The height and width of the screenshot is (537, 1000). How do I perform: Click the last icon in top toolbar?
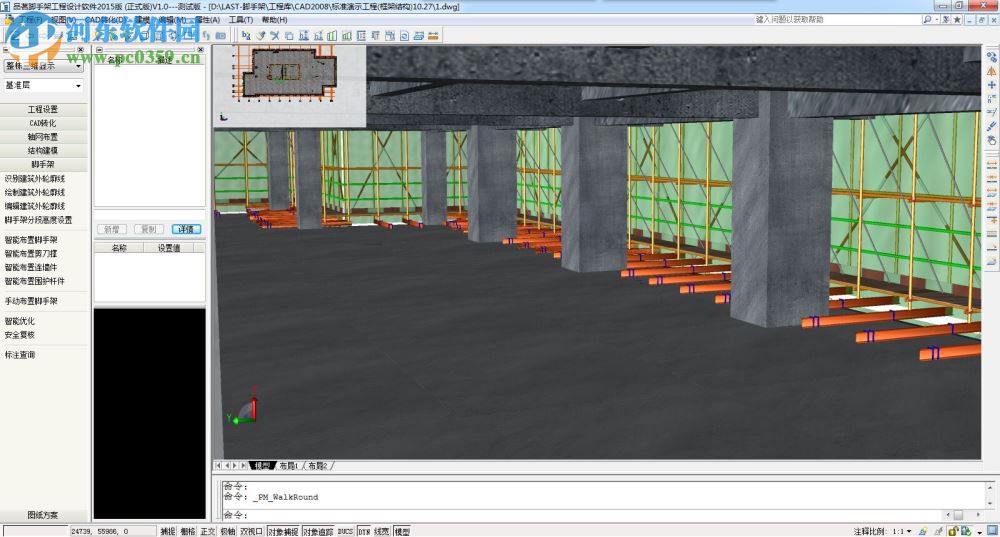point(435,36)
